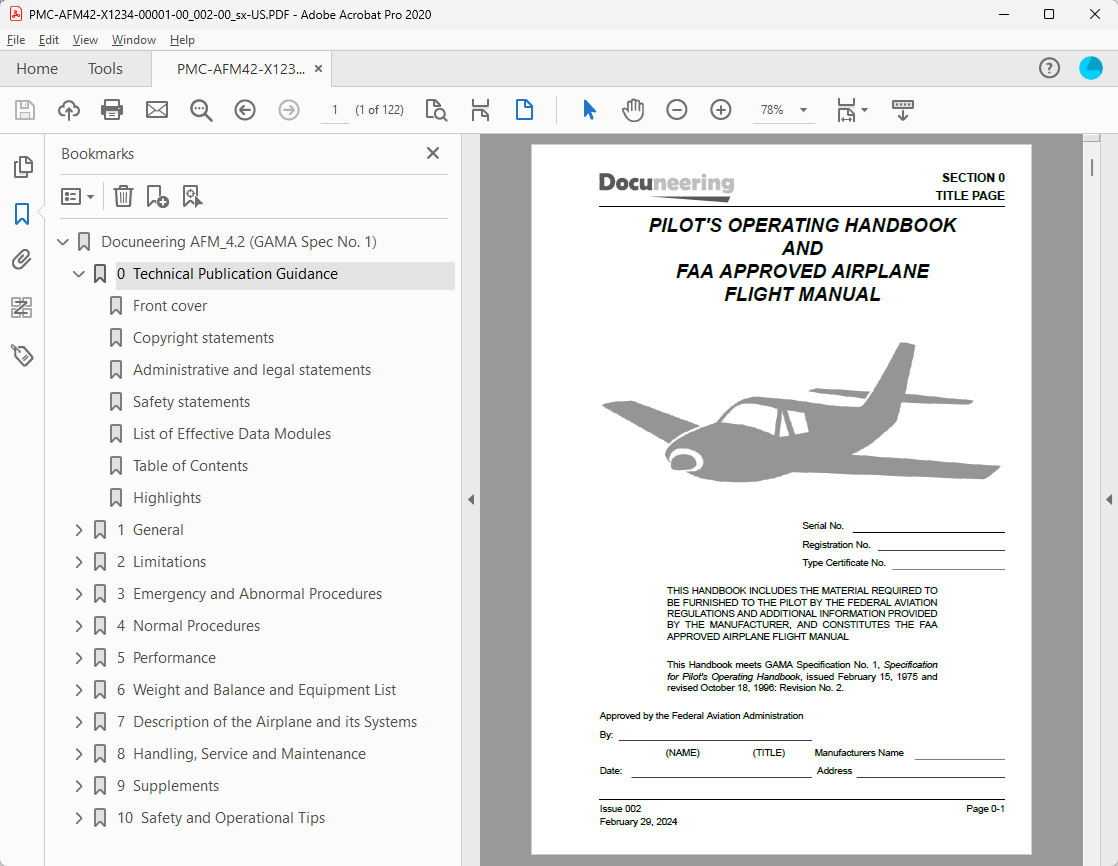Activate the Hand pan tool
This screenshot has width=1118, height=866.
point(632,110)
